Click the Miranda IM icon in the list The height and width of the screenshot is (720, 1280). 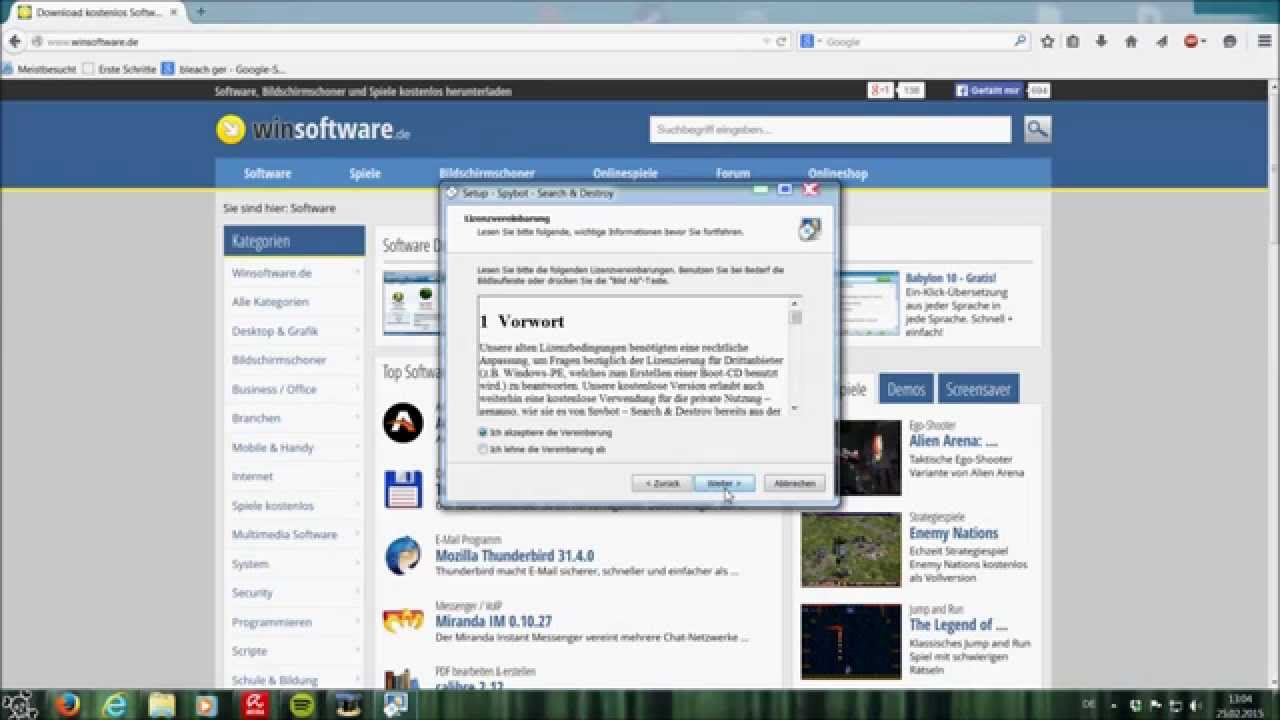pyautogui.click(x=403, y=620)
